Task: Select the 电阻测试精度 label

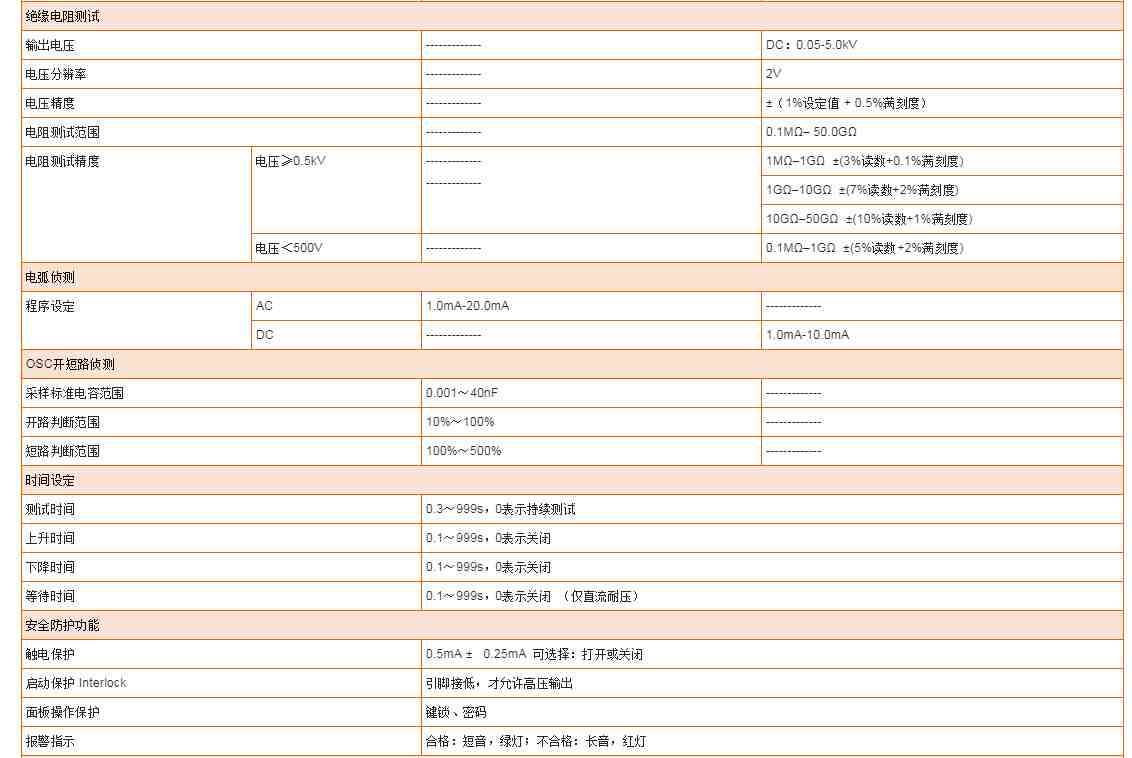Action: 62,161
